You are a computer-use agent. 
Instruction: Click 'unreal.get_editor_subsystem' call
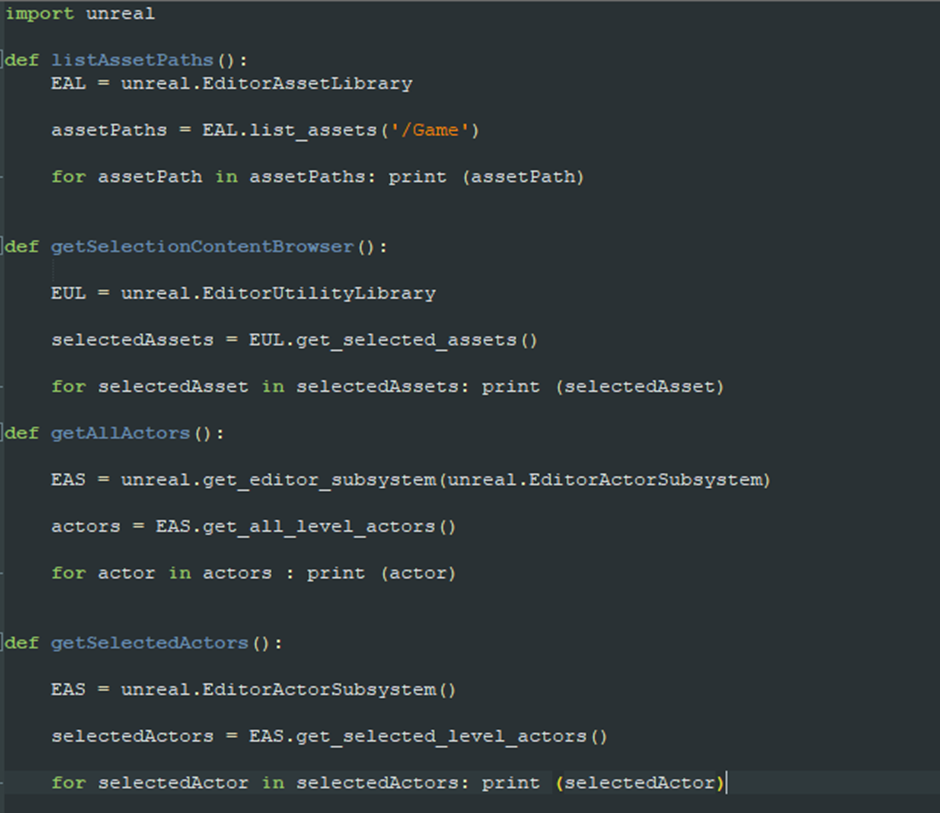click(x=279, y=480)
